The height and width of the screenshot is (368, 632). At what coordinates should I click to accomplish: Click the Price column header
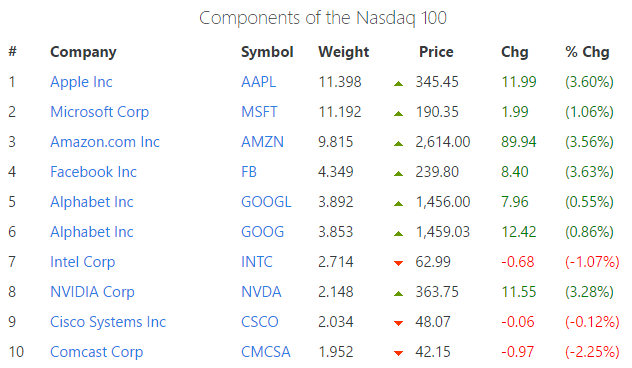pyautogui.click(x=436, y=52)
